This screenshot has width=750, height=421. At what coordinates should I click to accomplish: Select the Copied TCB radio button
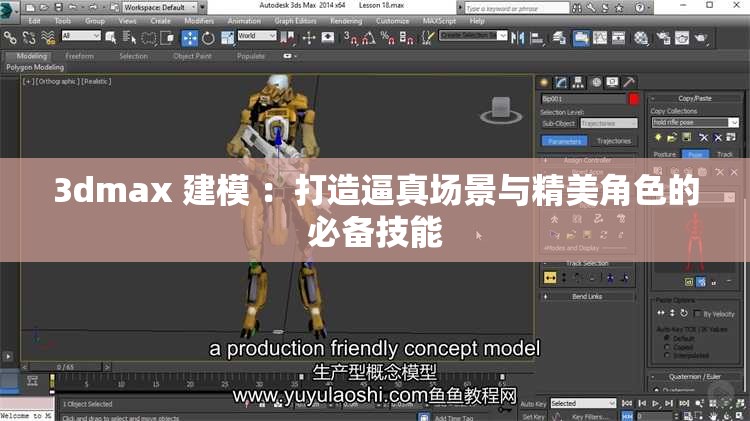667,347
